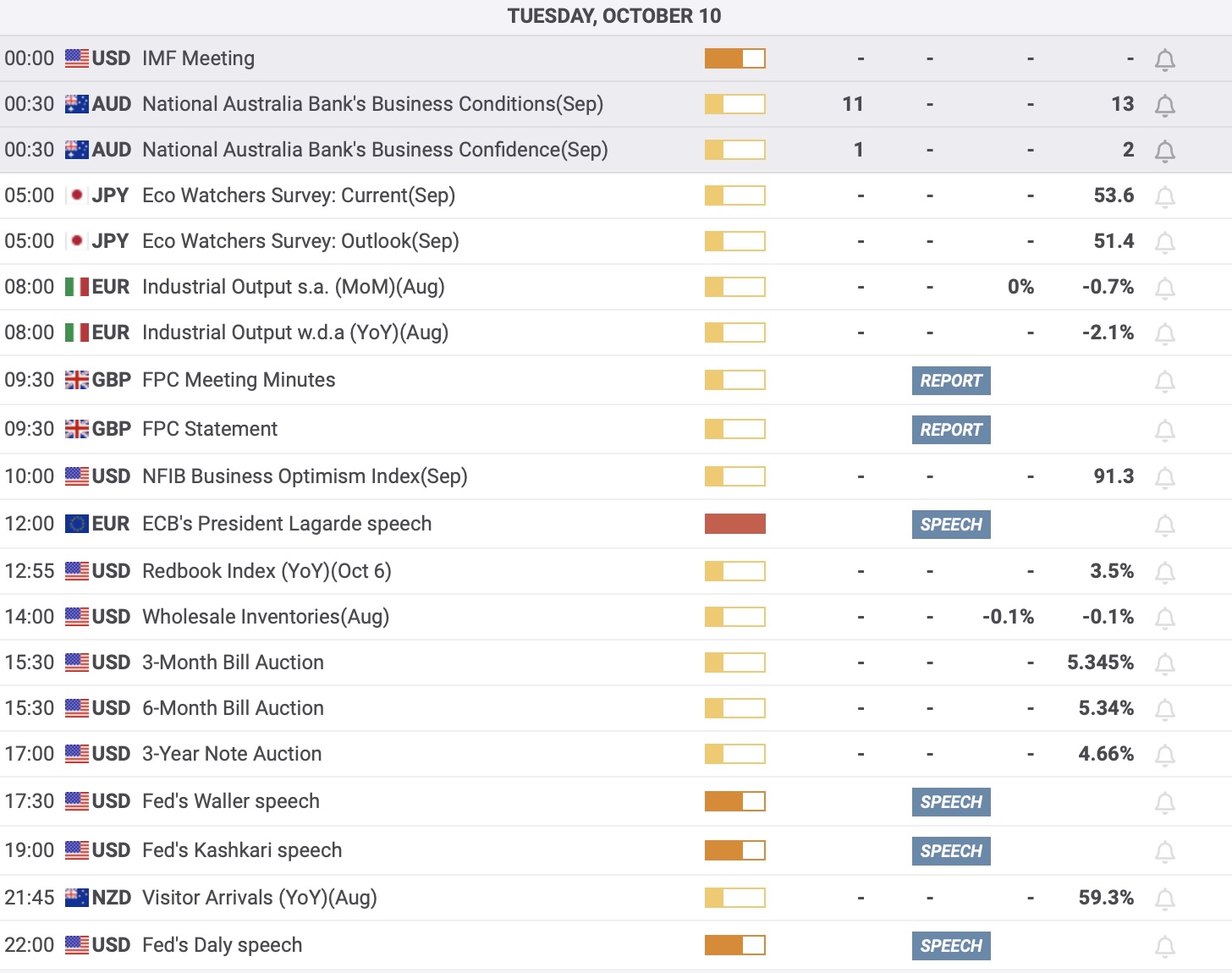Viewport: 1232px width, 973px height.
Task: Click bell icon for Fed's Daly speech
Action: point(1164,946)
